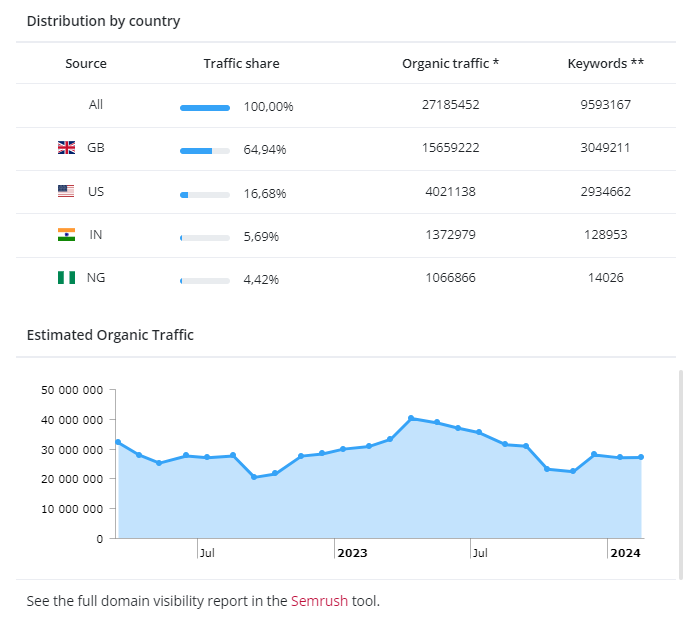Select the 4021138 organic traffic value
The height and width of the screenshot is (619, 690).
click(x=451, y=191)
